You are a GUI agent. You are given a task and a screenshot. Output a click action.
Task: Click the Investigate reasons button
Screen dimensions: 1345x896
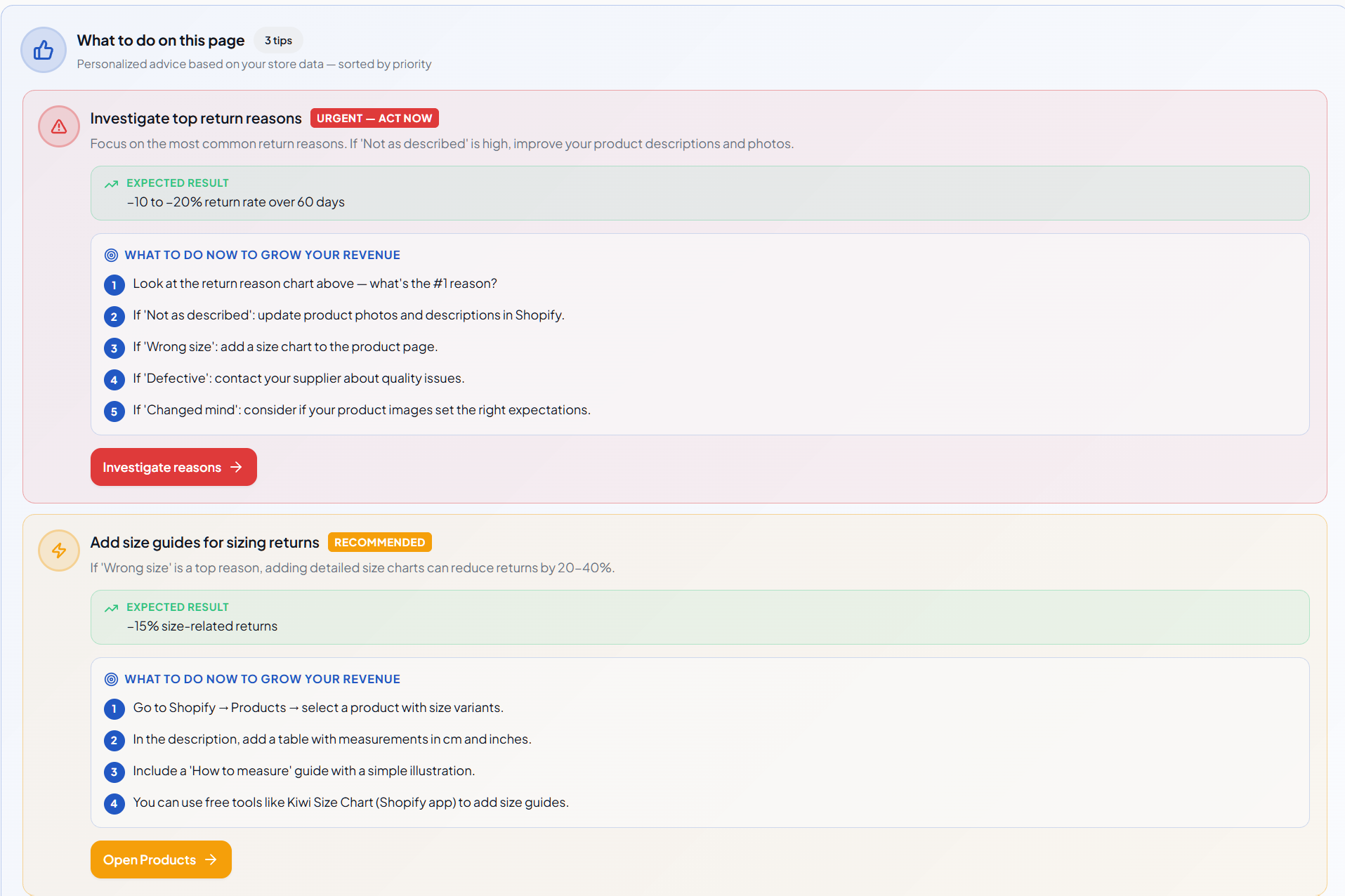coord(173,467)
